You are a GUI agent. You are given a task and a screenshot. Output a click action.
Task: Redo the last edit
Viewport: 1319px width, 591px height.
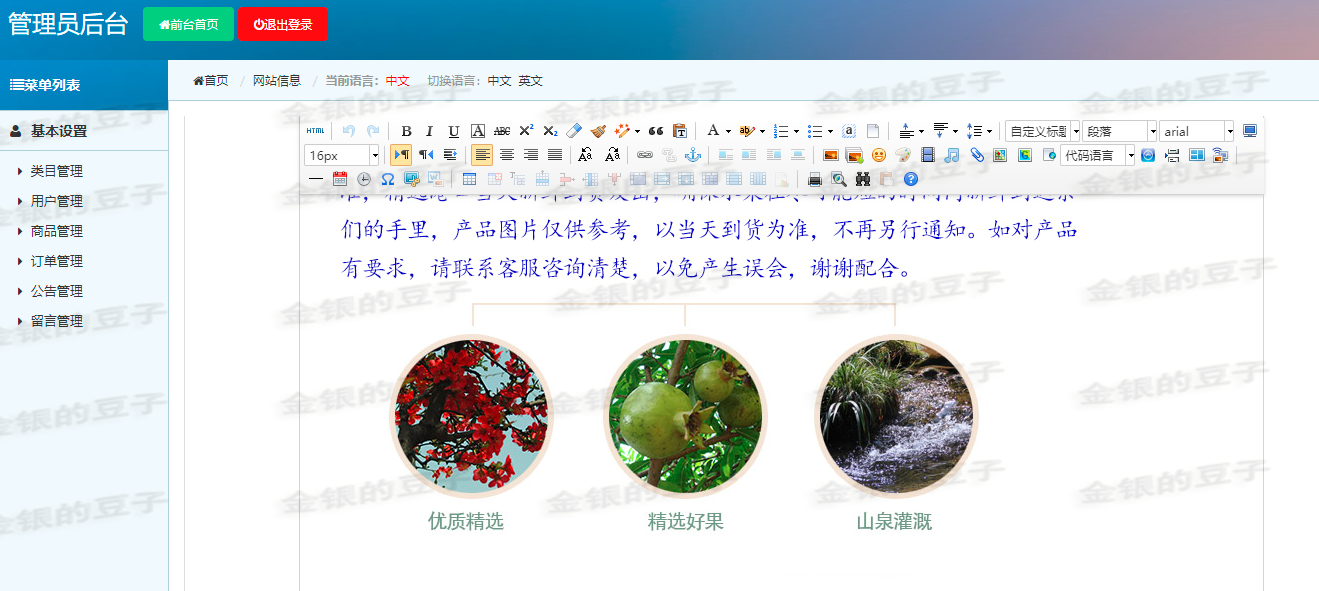click(373, 131)
